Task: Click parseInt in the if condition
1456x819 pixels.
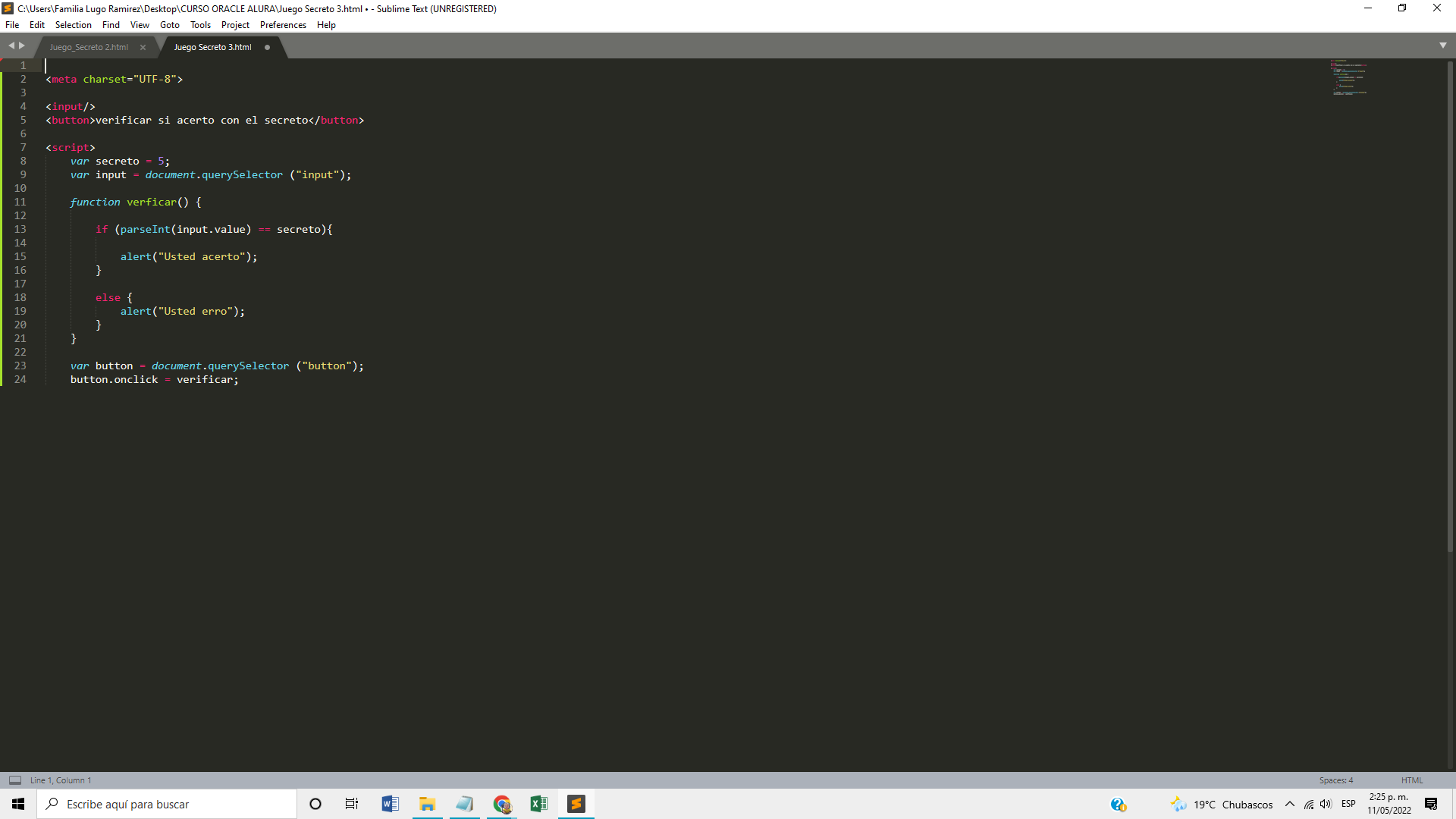Action: pyautogui.click(x=145, y=230)
